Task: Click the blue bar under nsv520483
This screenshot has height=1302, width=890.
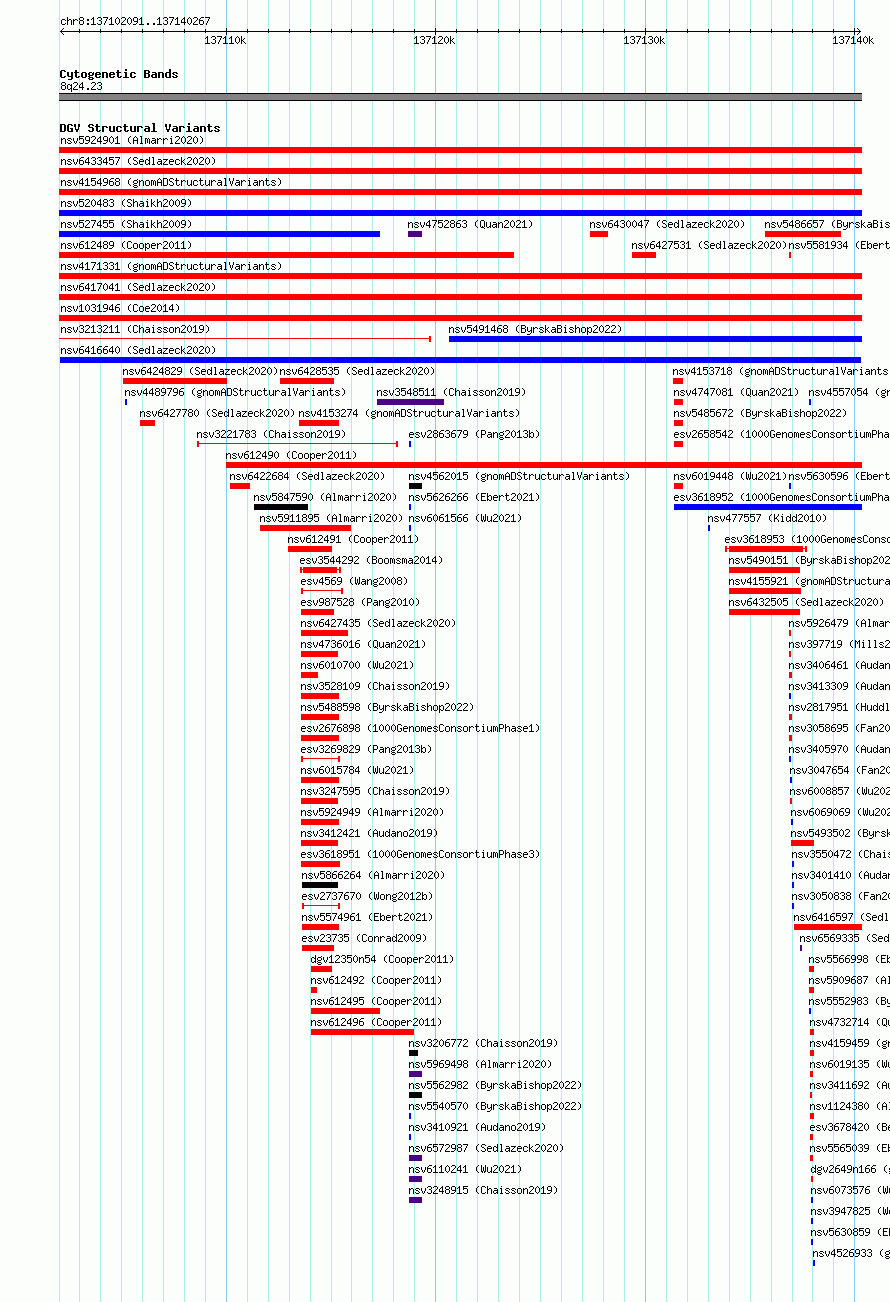Action: [461, 213]
